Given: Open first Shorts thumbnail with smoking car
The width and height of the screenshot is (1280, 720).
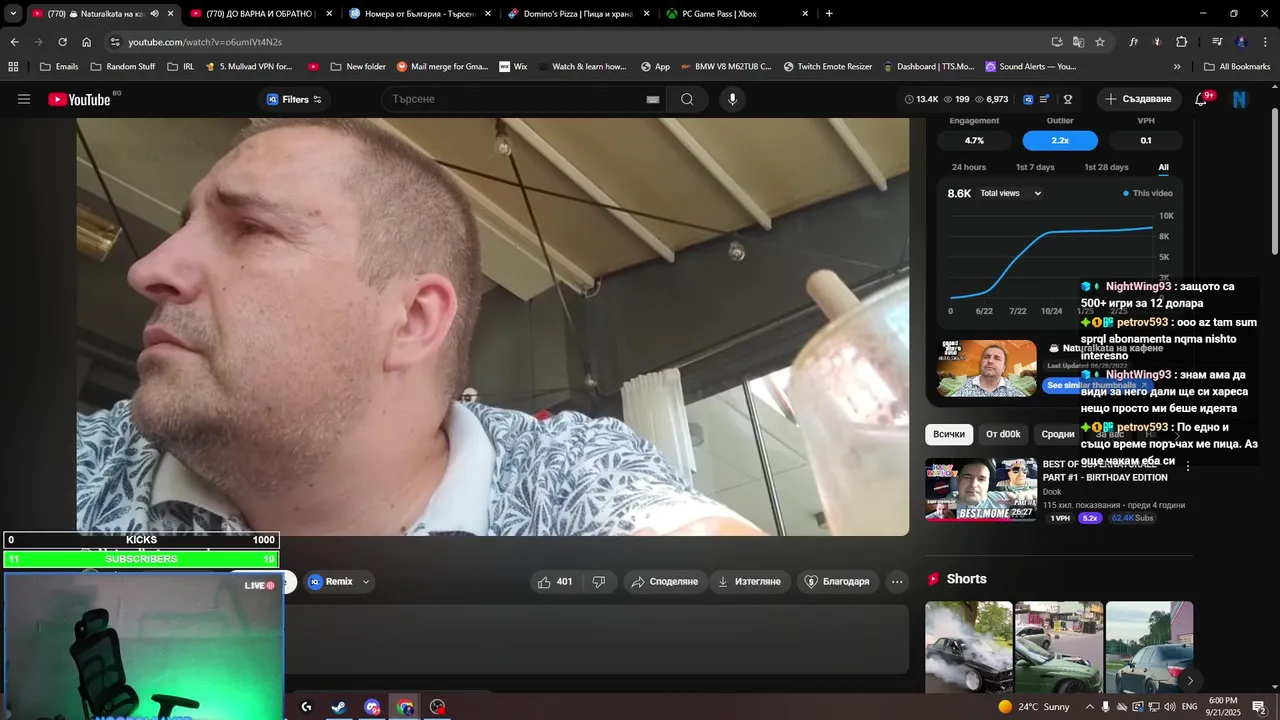Looking at the screenshot, I should pyautogui.click(x=968, y=646).
